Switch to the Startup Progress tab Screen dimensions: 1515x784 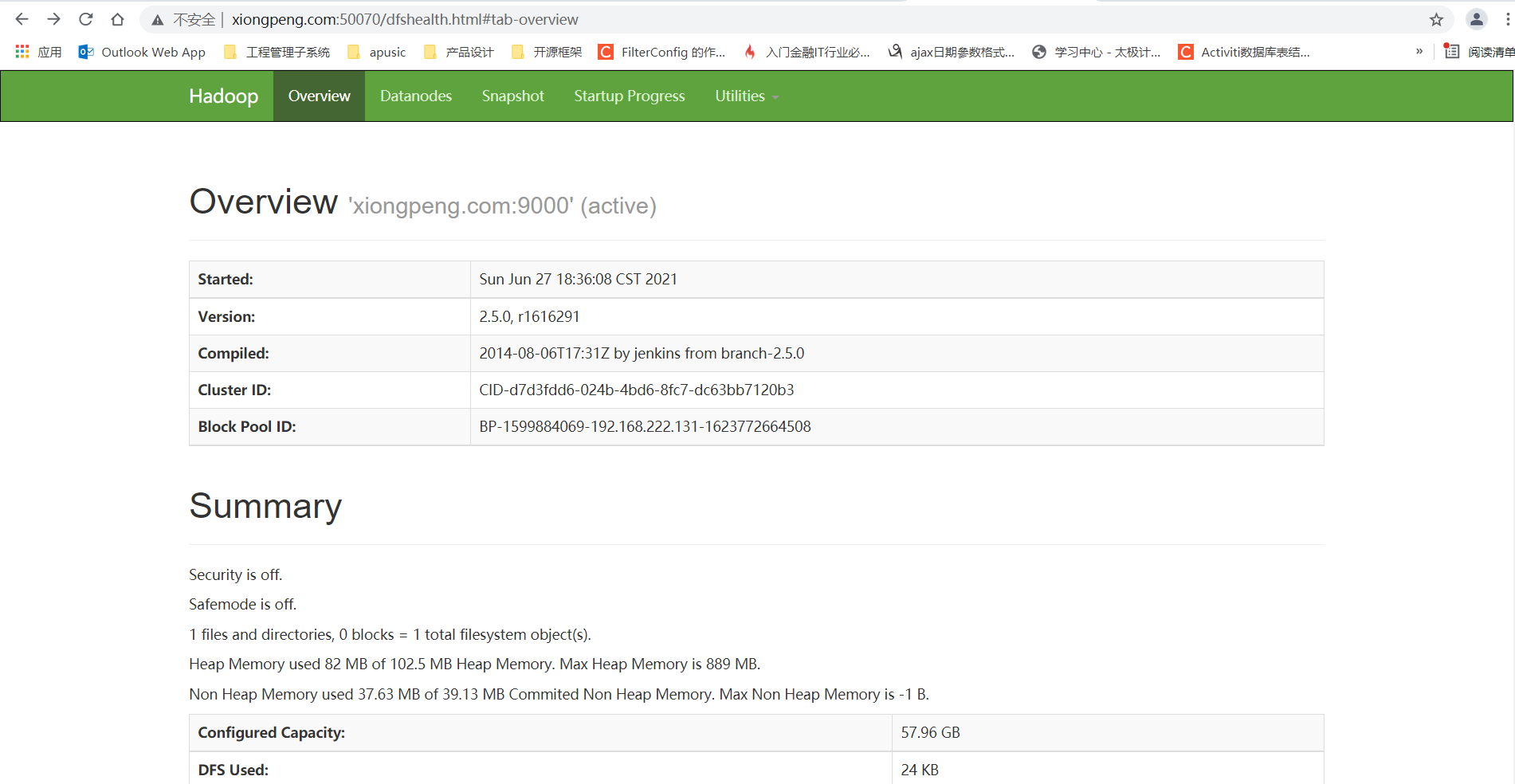click(x=630, y=96)
